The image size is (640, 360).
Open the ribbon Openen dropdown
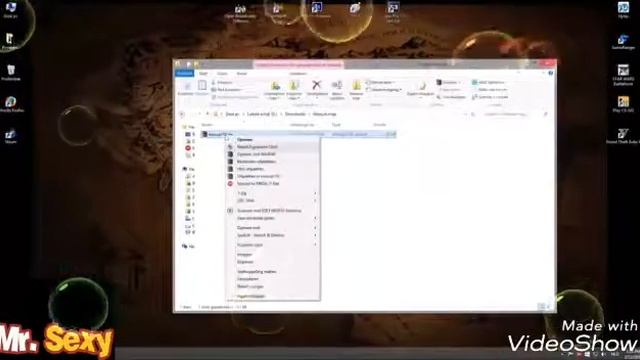(449, 82)
